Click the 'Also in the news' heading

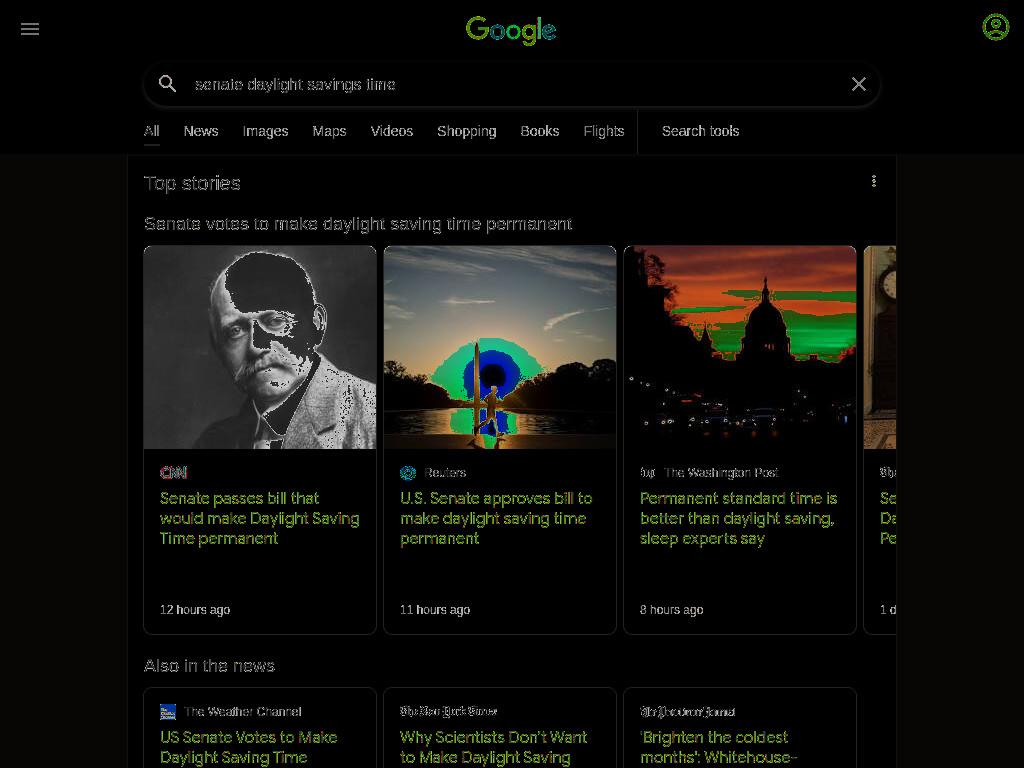point(209,665)
